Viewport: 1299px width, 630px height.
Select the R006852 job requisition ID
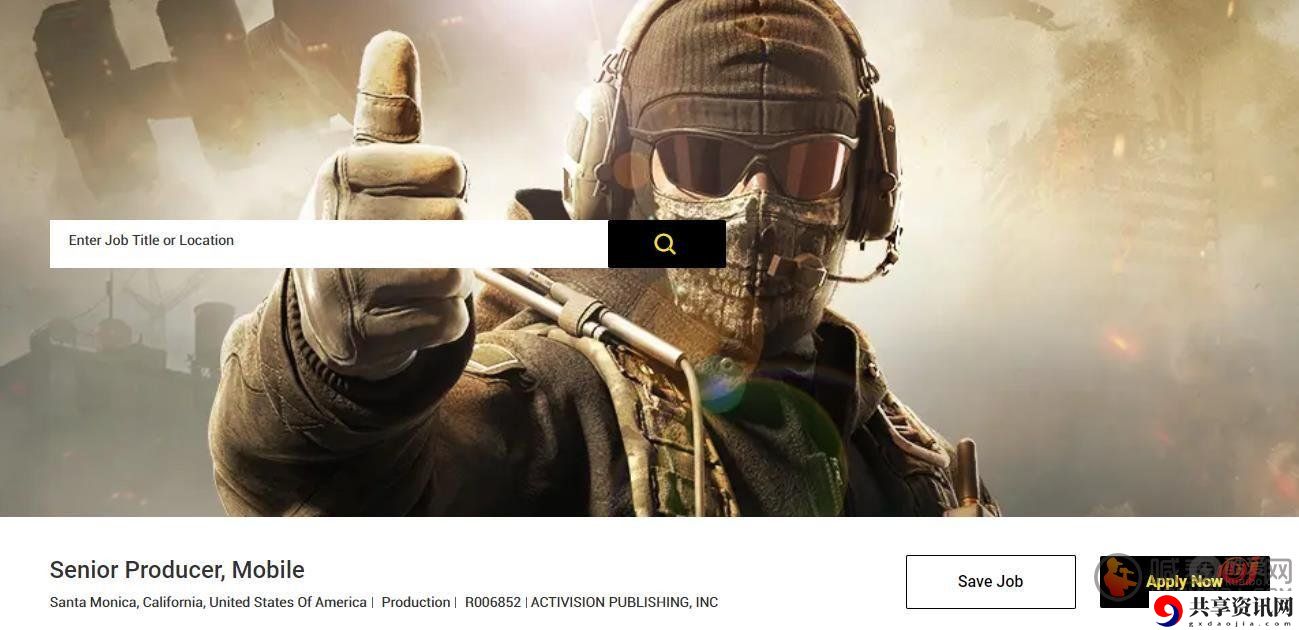click(493, 602)
